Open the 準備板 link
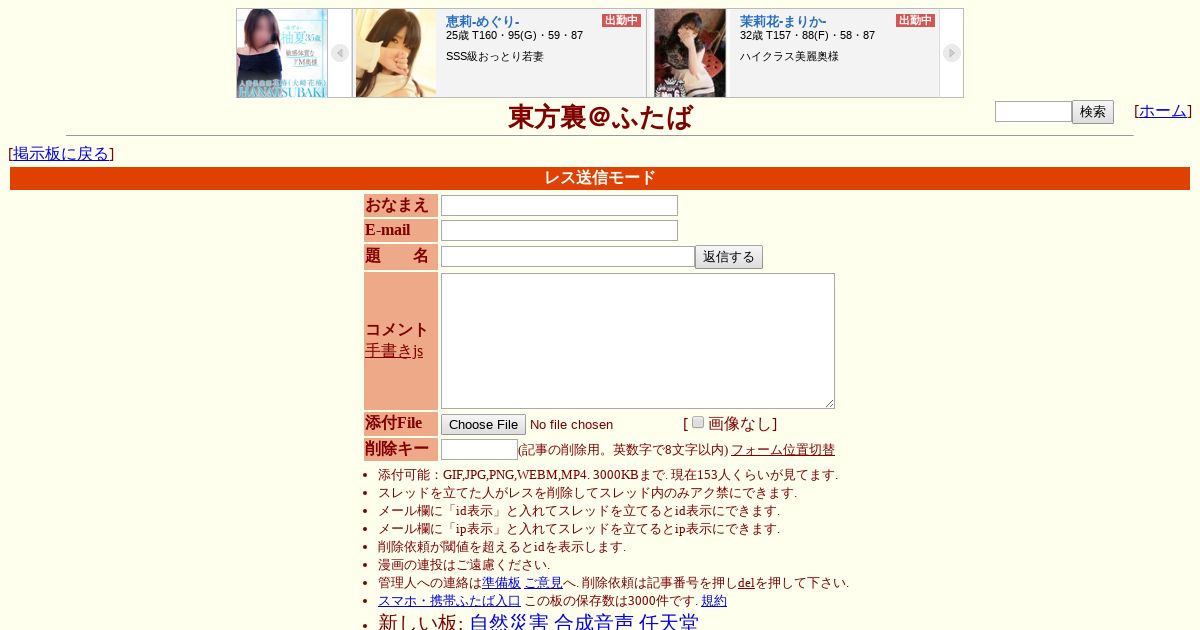 tap(501, 583)
